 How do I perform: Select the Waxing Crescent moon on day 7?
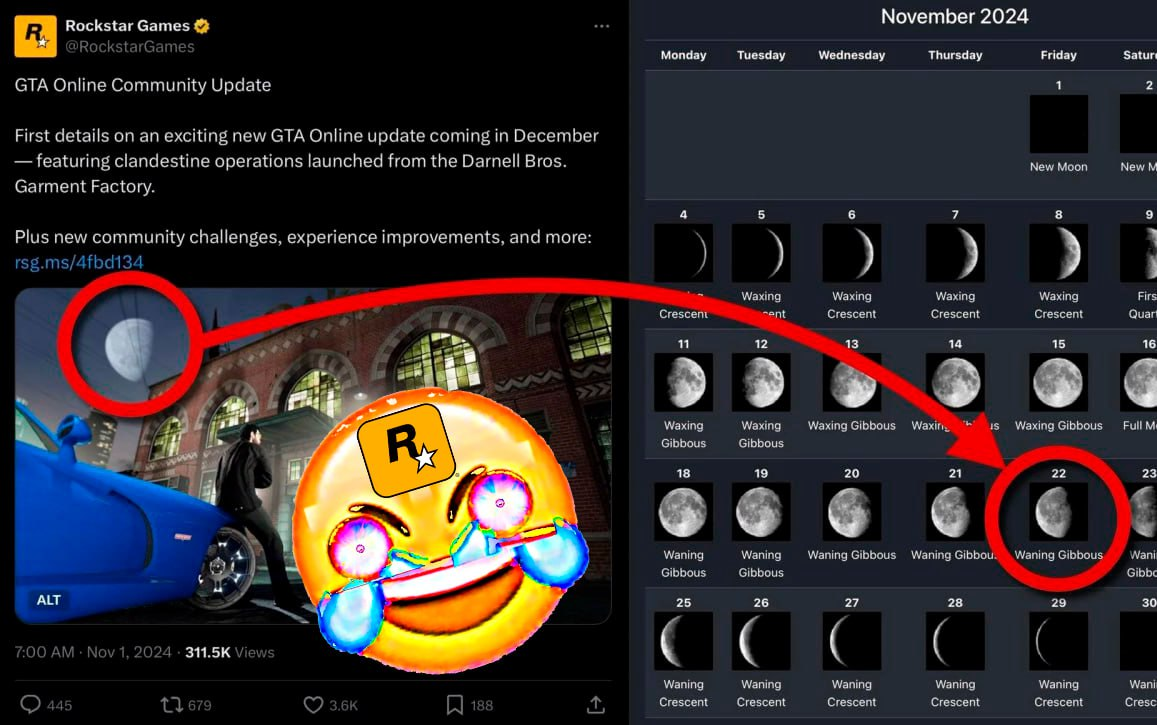coord(955,253)
